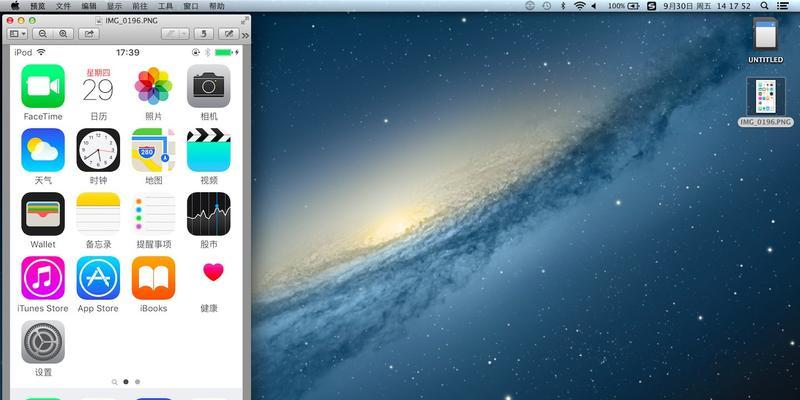Click the zoom in magnifier button

coord(63,34)
